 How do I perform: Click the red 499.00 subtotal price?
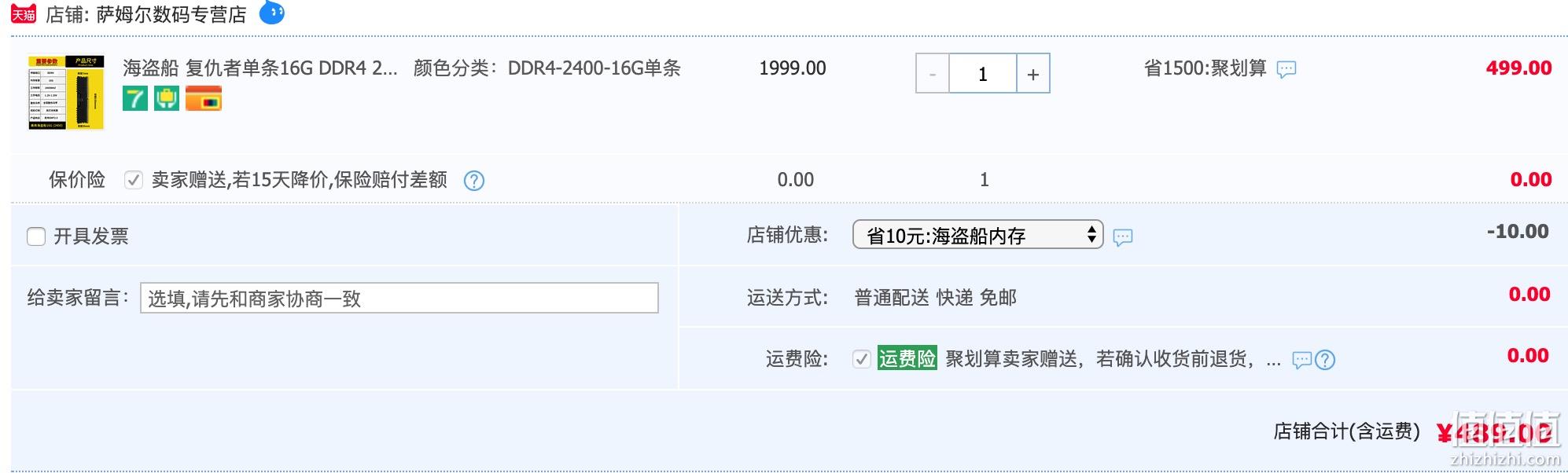[x=1519, y=68]
